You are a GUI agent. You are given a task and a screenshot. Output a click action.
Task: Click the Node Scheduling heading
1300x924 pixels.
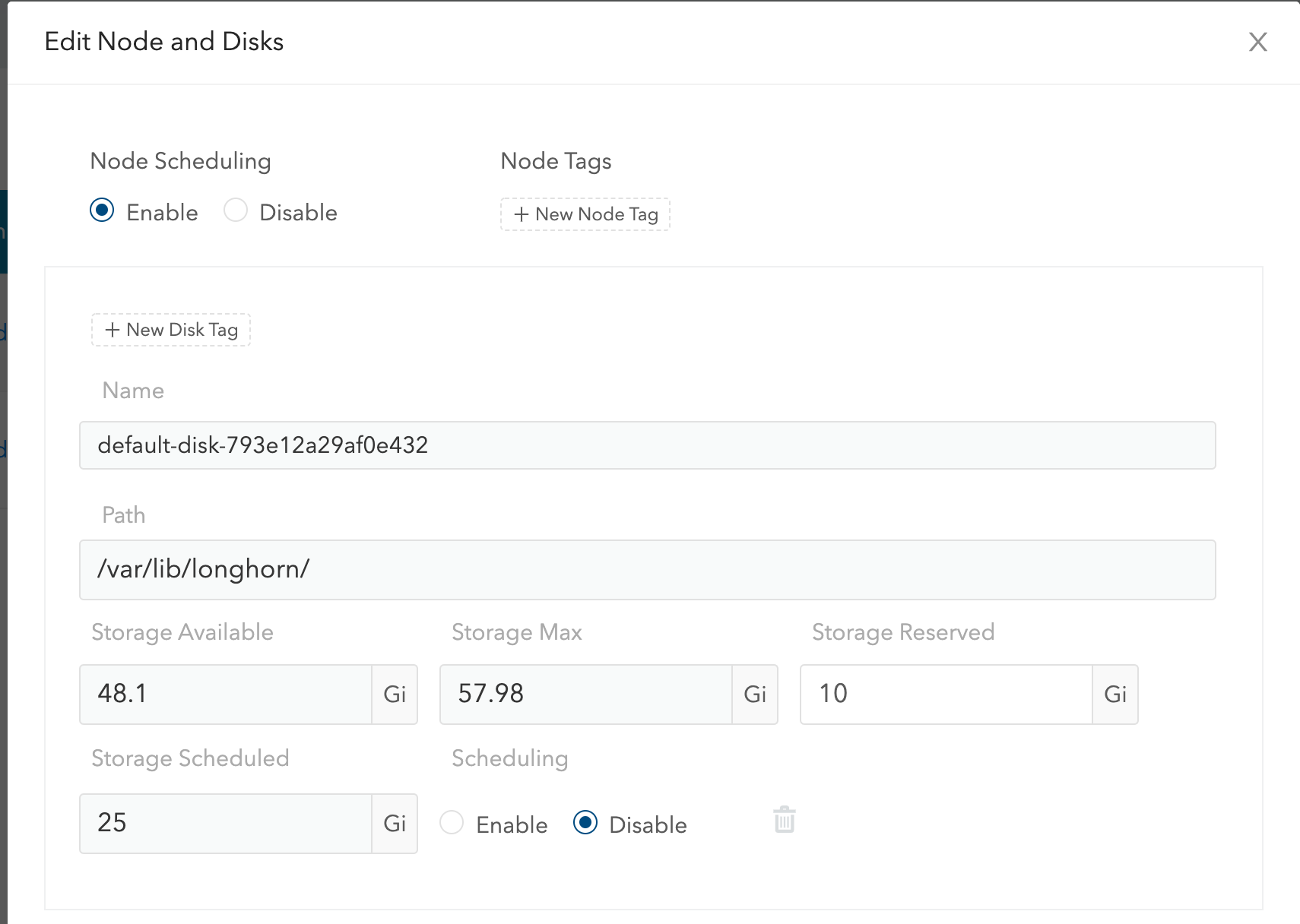(x=180, y=160)
